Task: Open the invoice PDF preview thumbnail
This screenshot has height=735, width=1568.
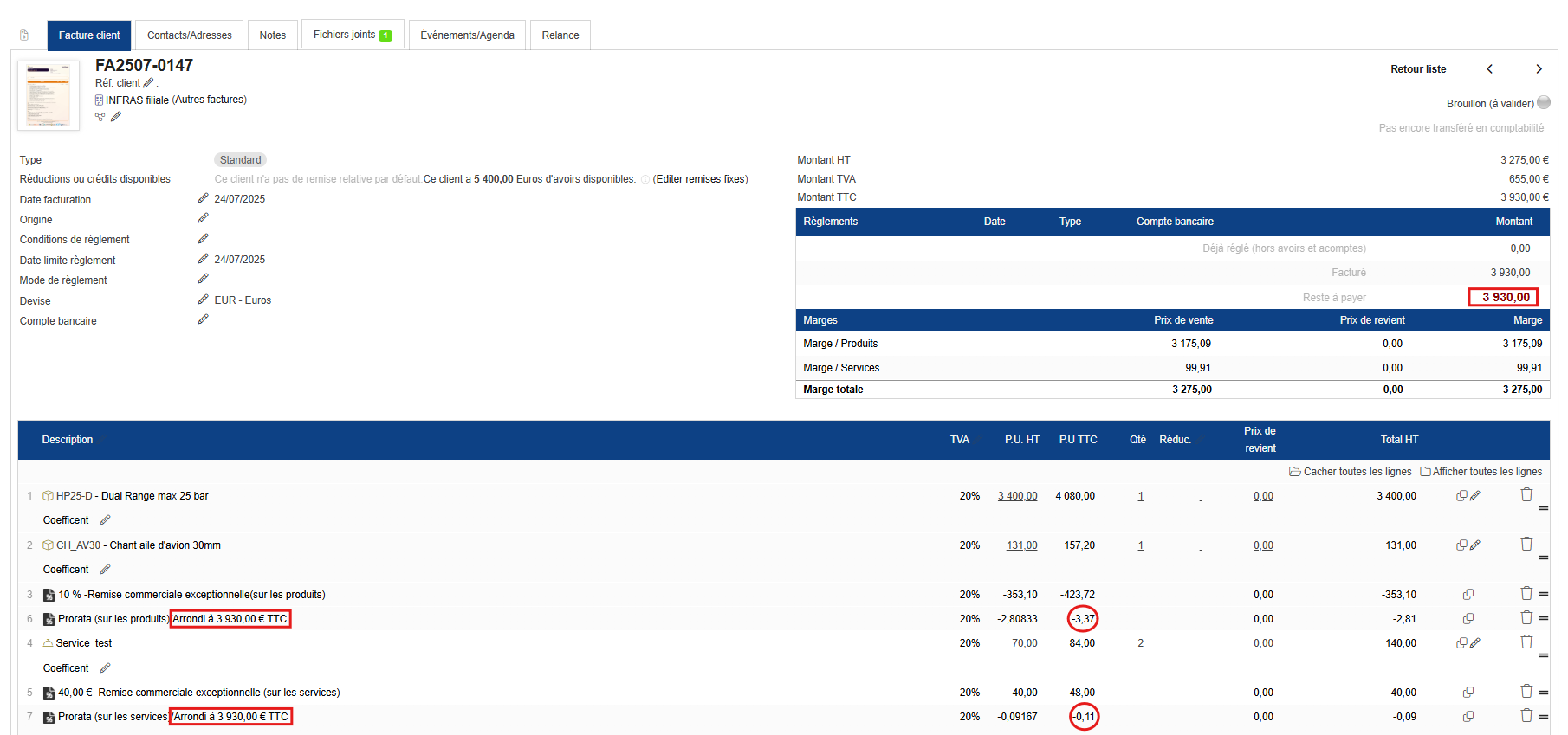Action: pyautogui.click(x=49, y=95)
